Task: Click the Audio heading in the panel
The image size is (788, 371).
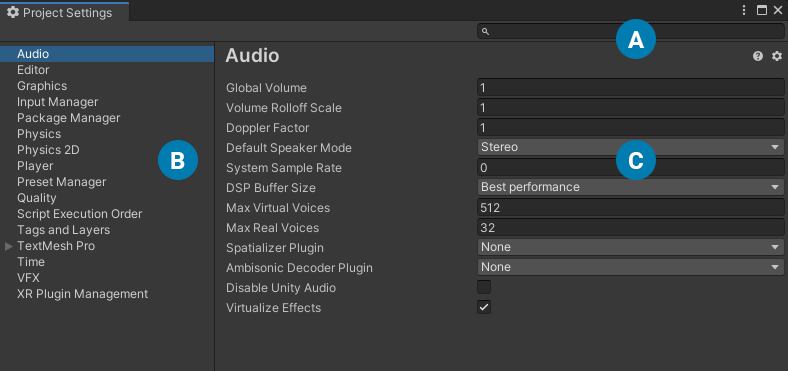Action: click(x=252, y=55)
